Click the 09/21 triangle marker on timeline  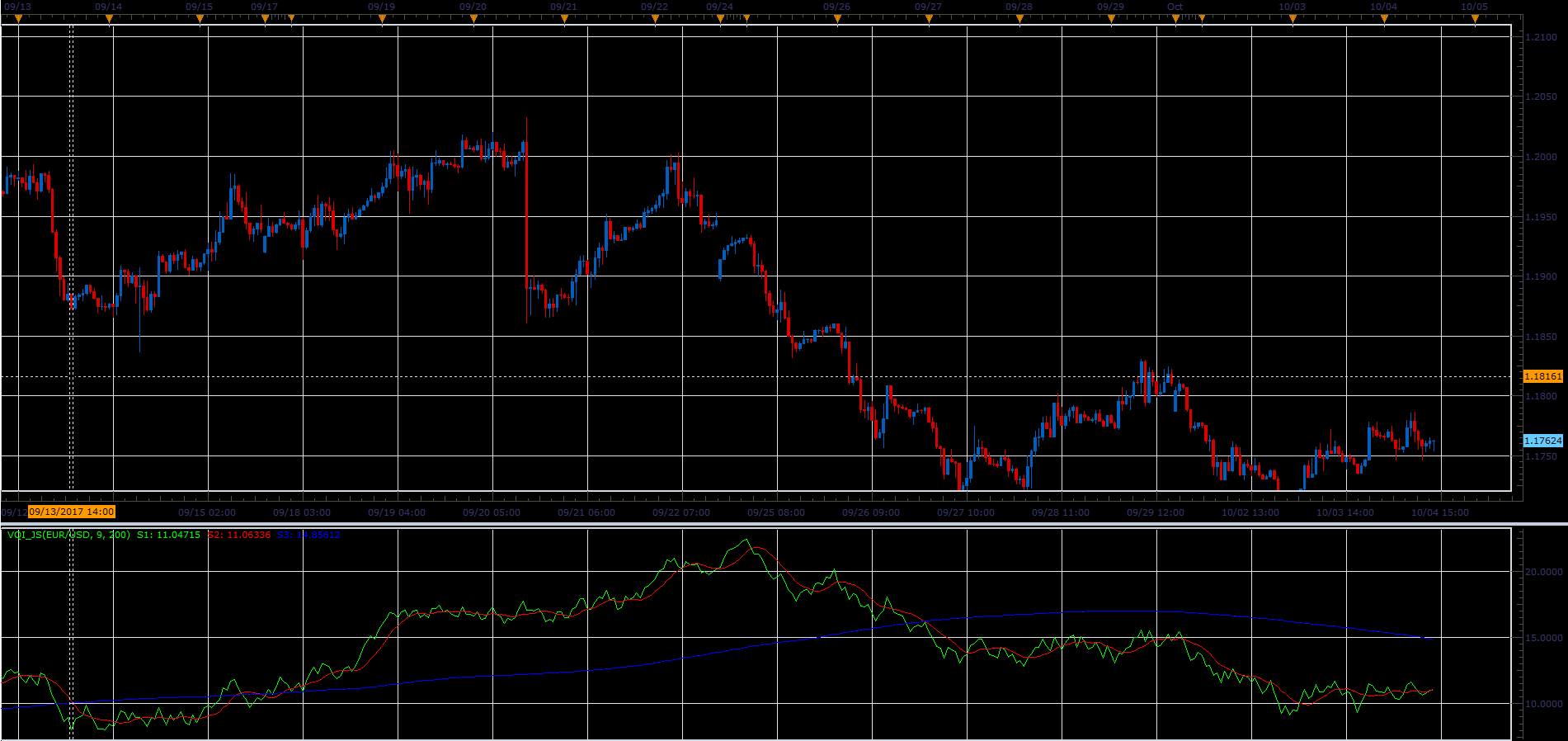564,19
